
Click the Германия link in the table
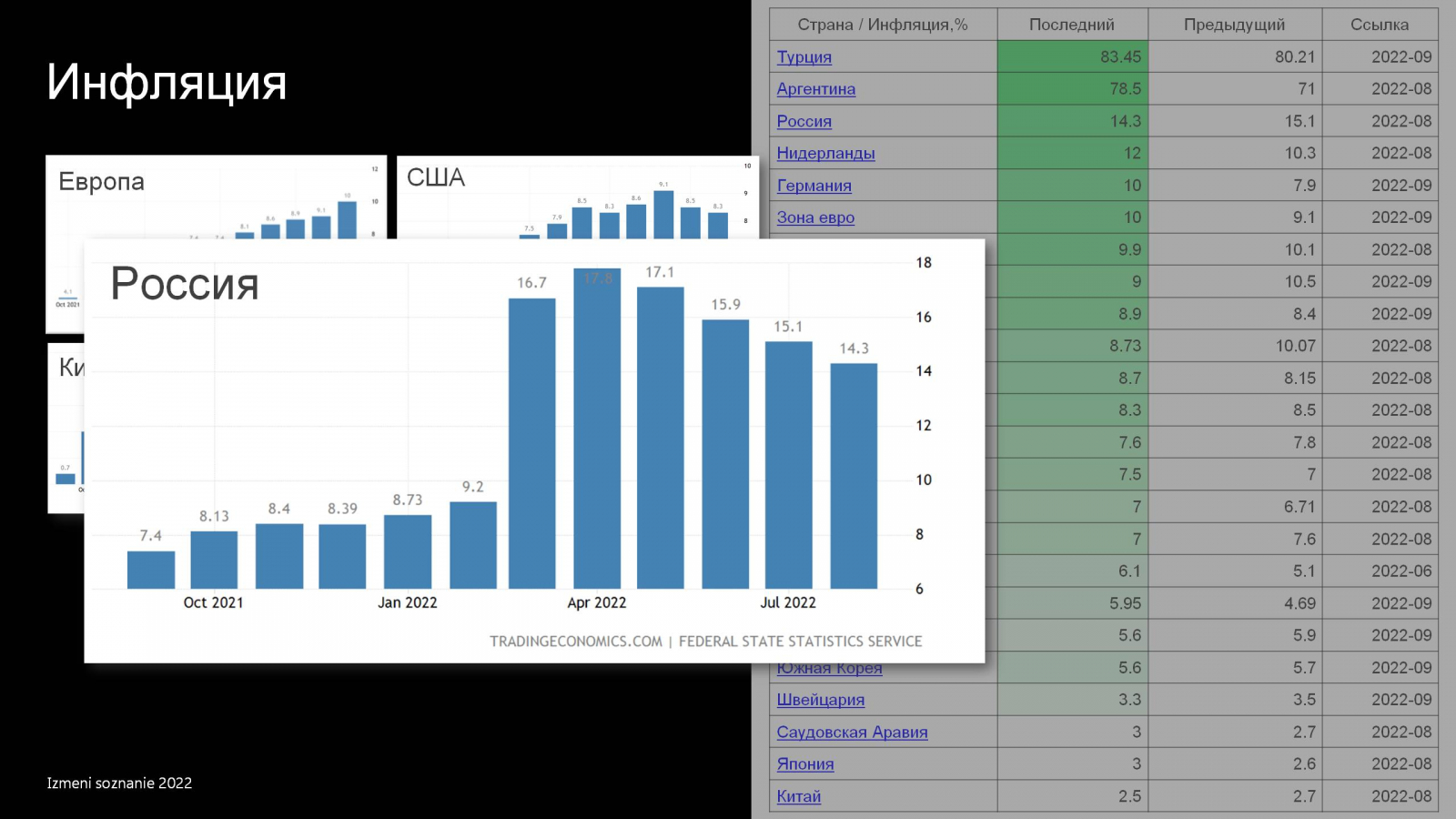(x=814, y=185)
